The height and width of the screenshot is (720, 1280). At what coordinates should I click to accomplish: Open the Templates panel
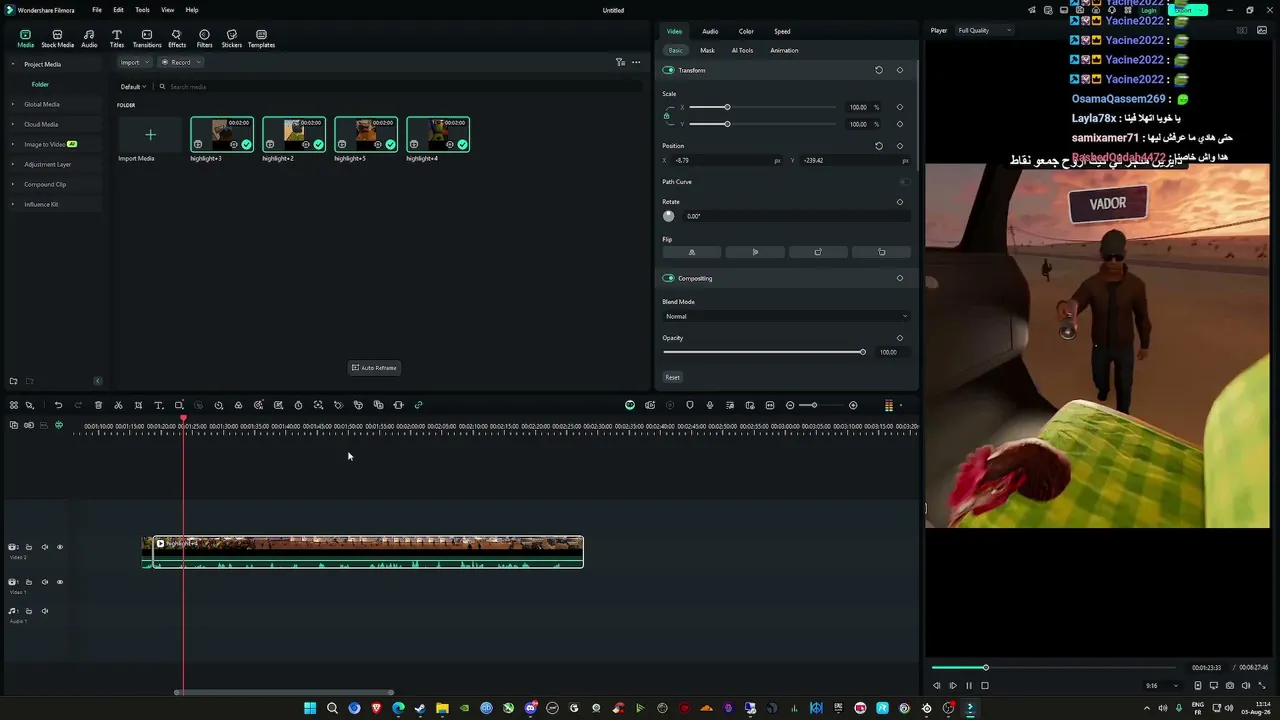pos(261,39)
